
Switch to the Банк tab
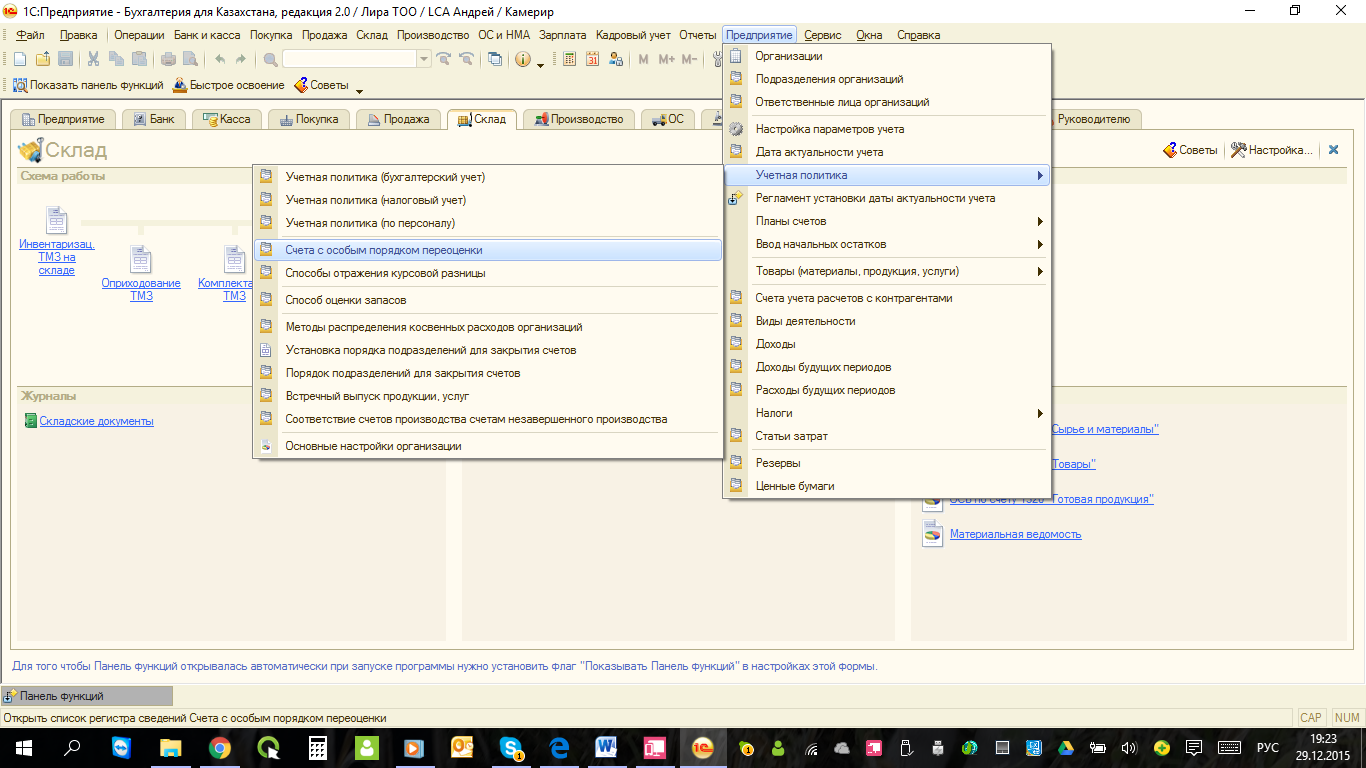pyautogui.click(x=154, y=119)
